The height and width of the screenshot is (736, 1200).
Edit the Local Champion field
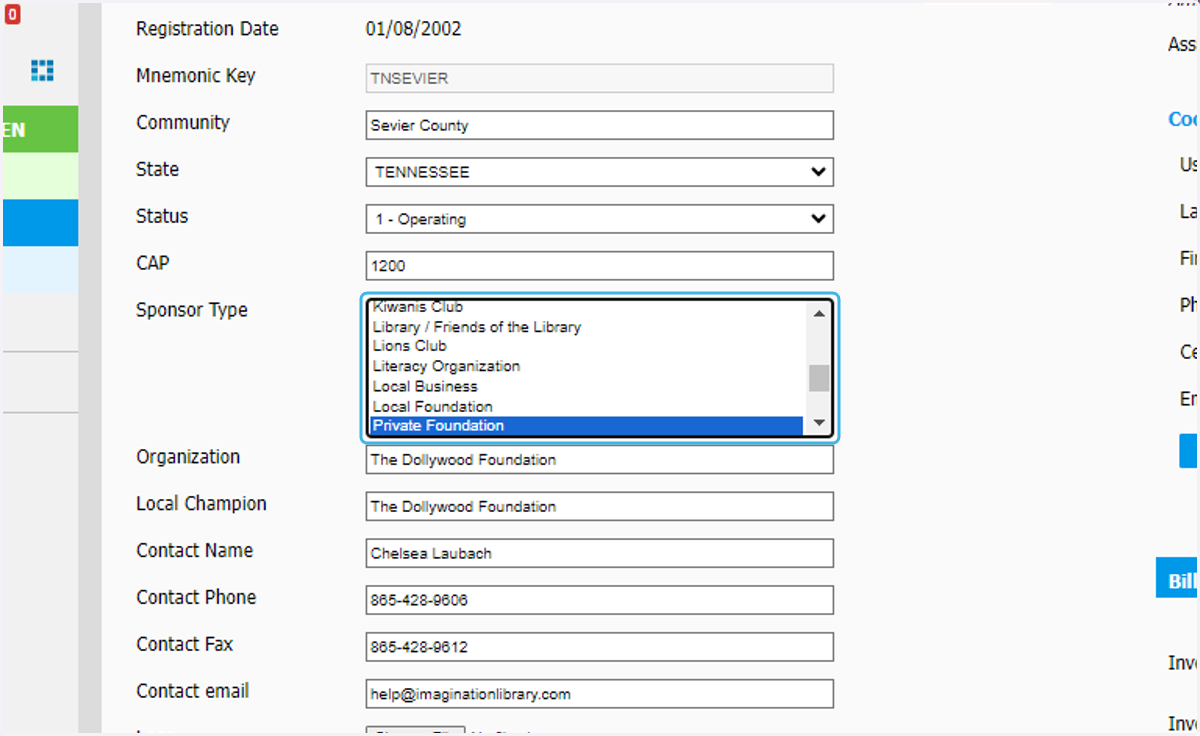(x=599, y=506)
